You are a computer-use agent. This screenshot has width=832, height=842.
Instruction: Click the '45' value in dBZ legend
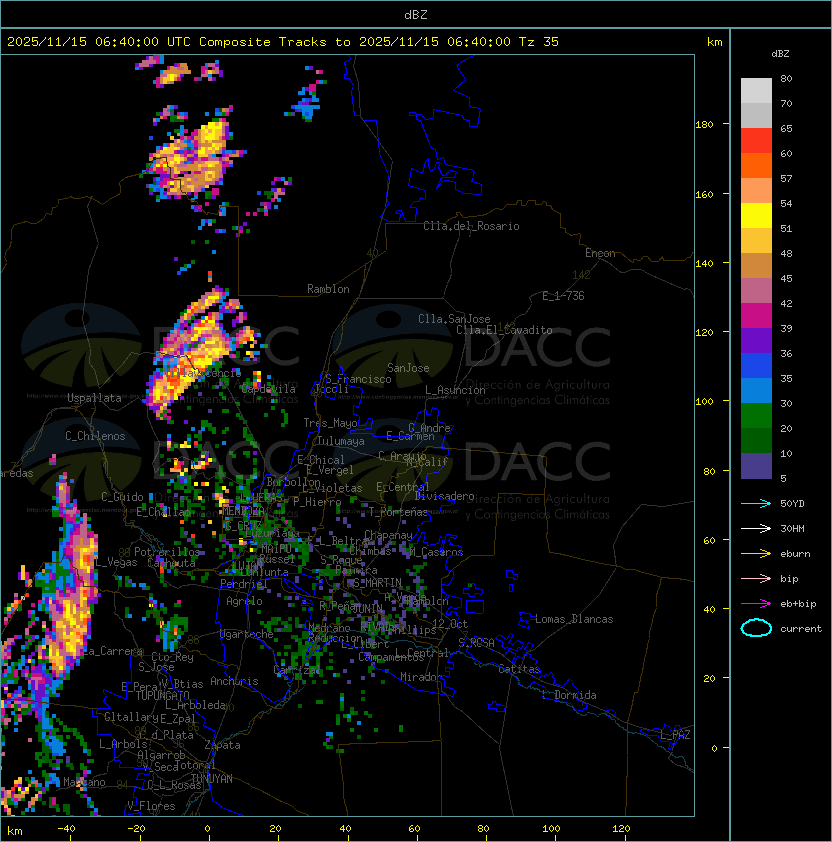786,278
